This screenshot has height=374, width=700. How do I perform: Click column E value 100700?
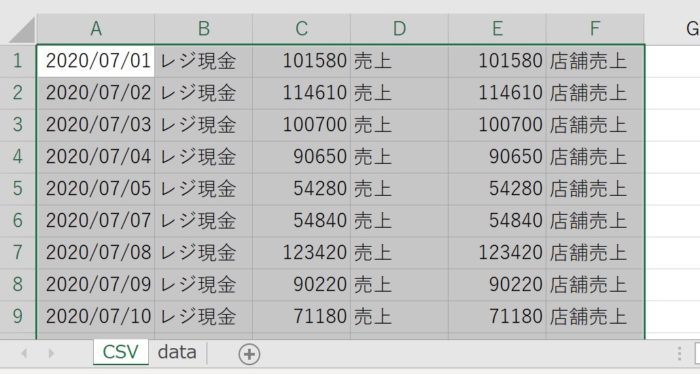pyautogui.click(x=497, y=125)
